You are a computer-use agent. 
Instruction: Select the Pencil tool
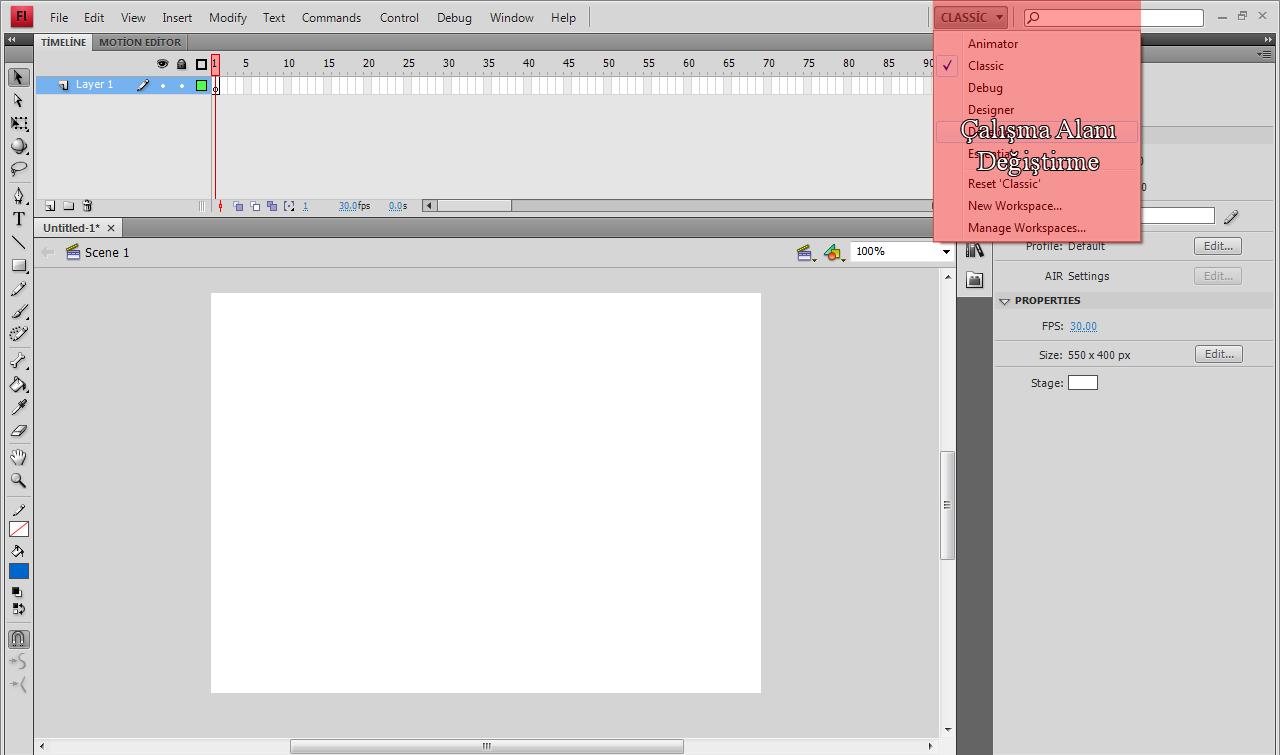click(x=18, y=288)
